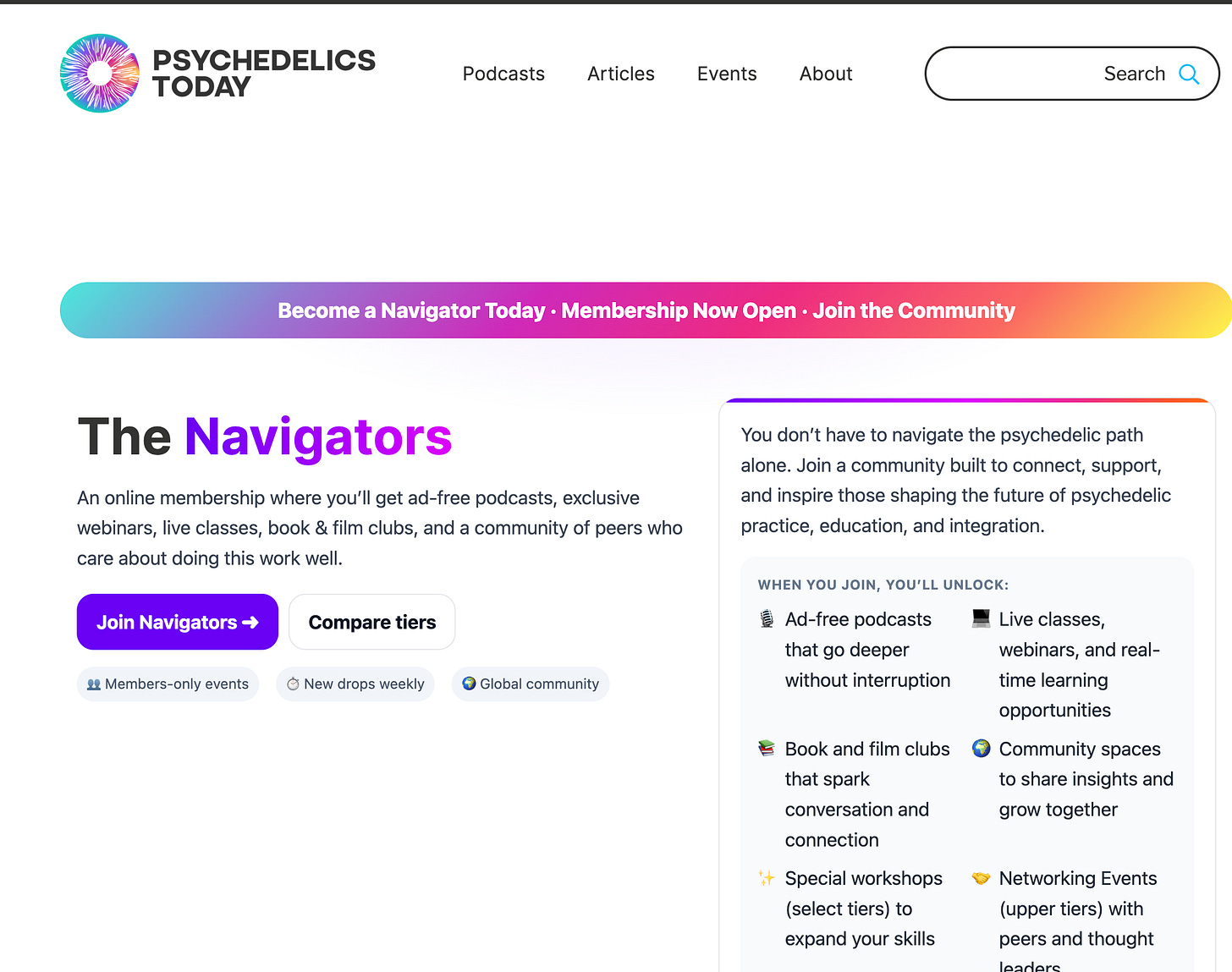Click The Navigators heading
This screenshot has height=972, width=1232.
coord(265,437)
